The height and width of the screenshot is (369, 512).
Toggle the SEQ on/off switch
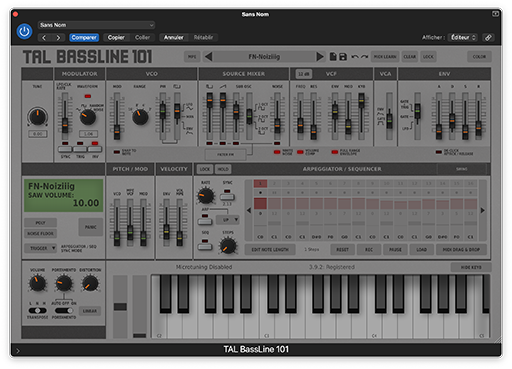tap(205, 247)
